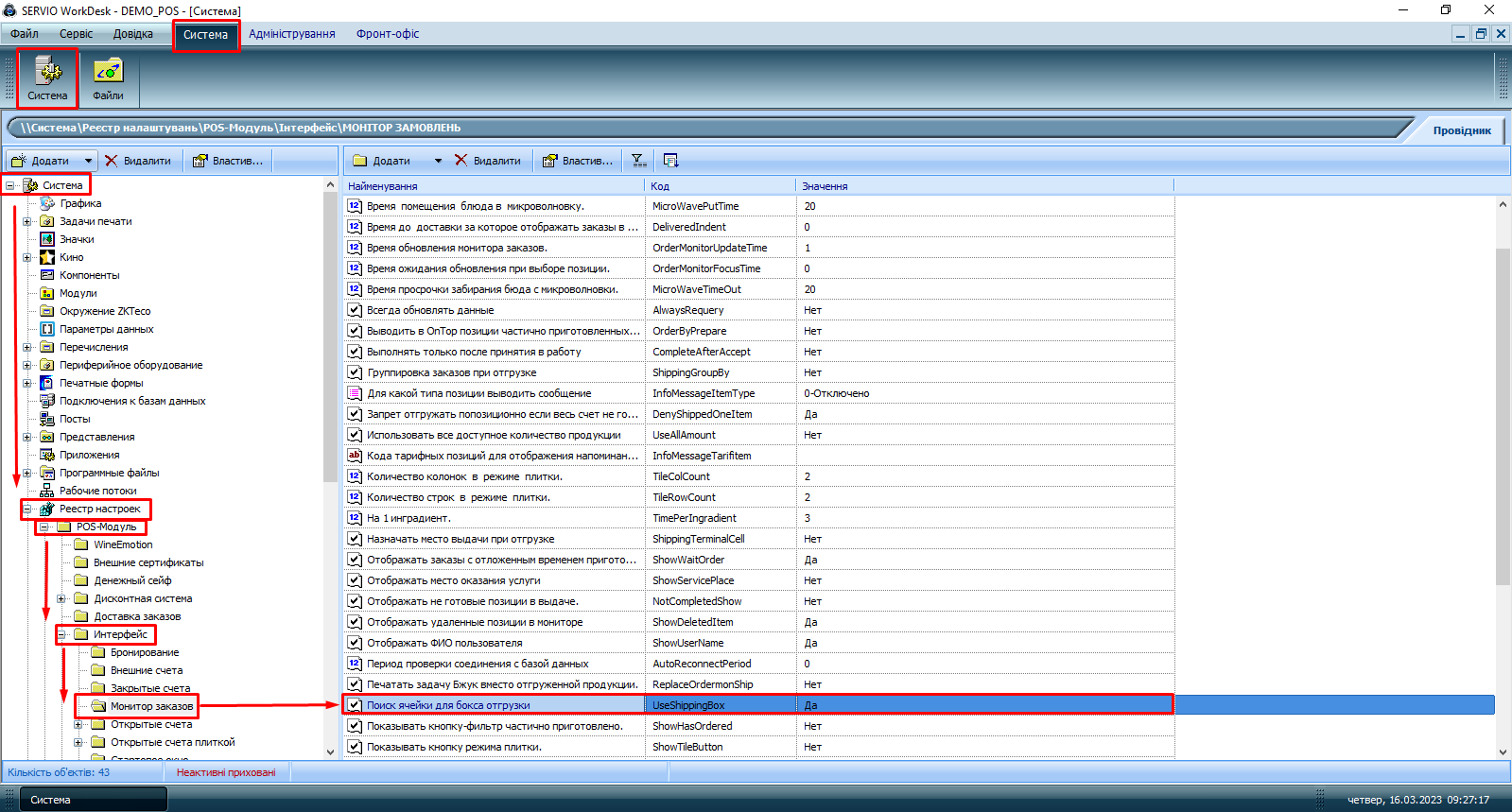Image resolution: width=1512 pixels, height=812 pixels.
Task: Click the export list icon after the filter
Action: (x=670, y=161)
